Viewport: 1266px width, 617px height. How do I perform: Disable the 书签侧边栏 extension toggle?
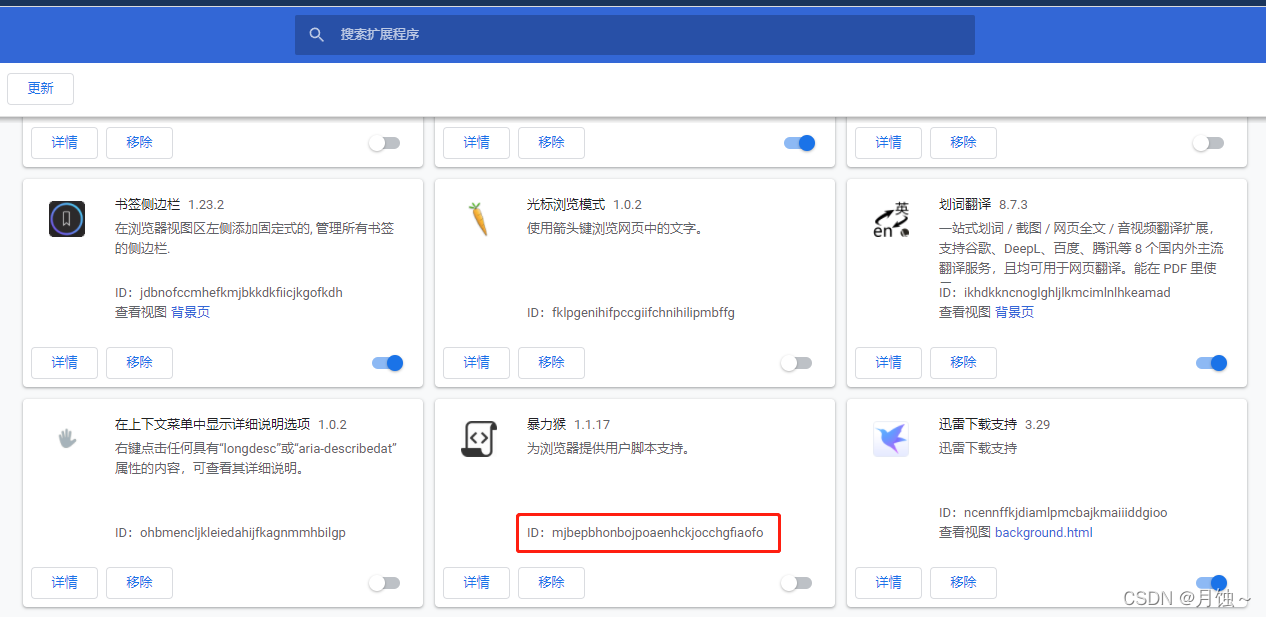coord(387,362)
